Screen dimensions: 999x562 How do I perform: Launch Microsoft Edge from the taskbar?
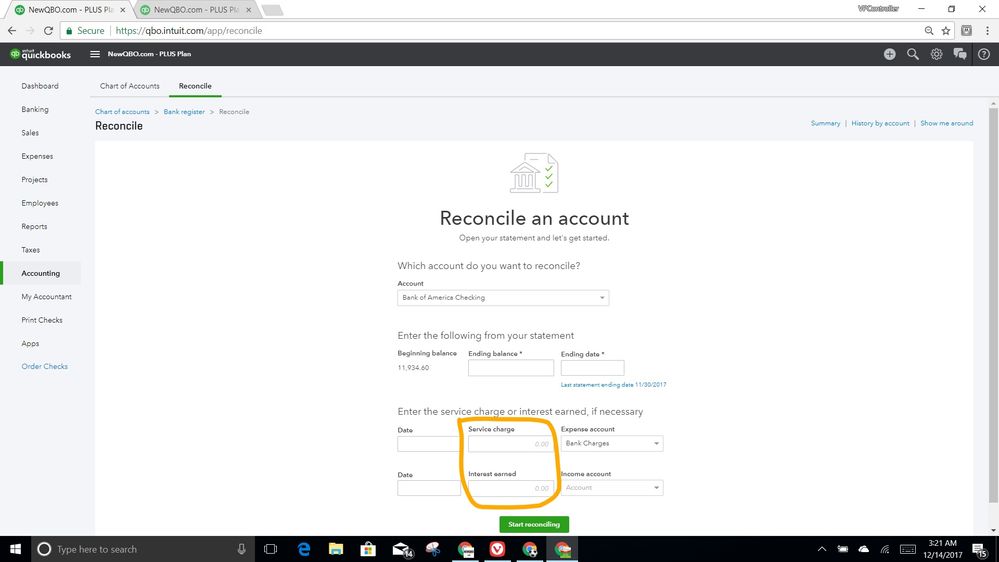click(304, 549)
